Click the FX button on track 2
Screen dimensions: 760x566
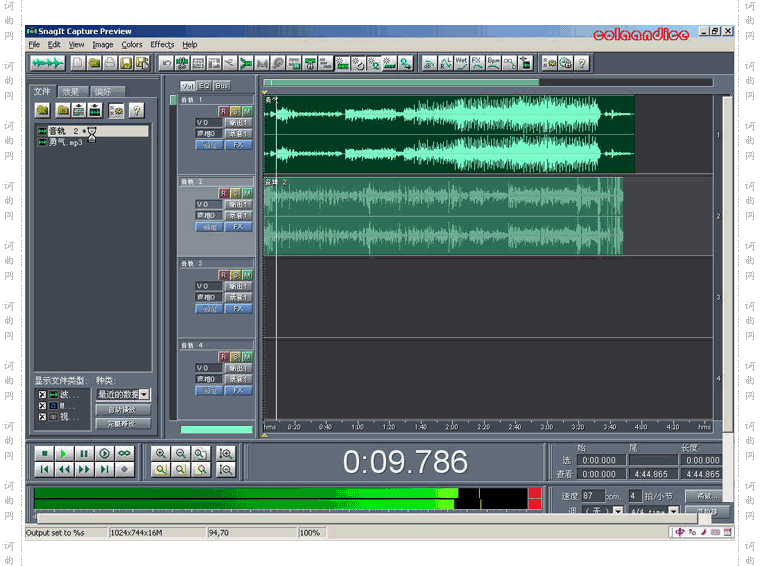[238, 227]
